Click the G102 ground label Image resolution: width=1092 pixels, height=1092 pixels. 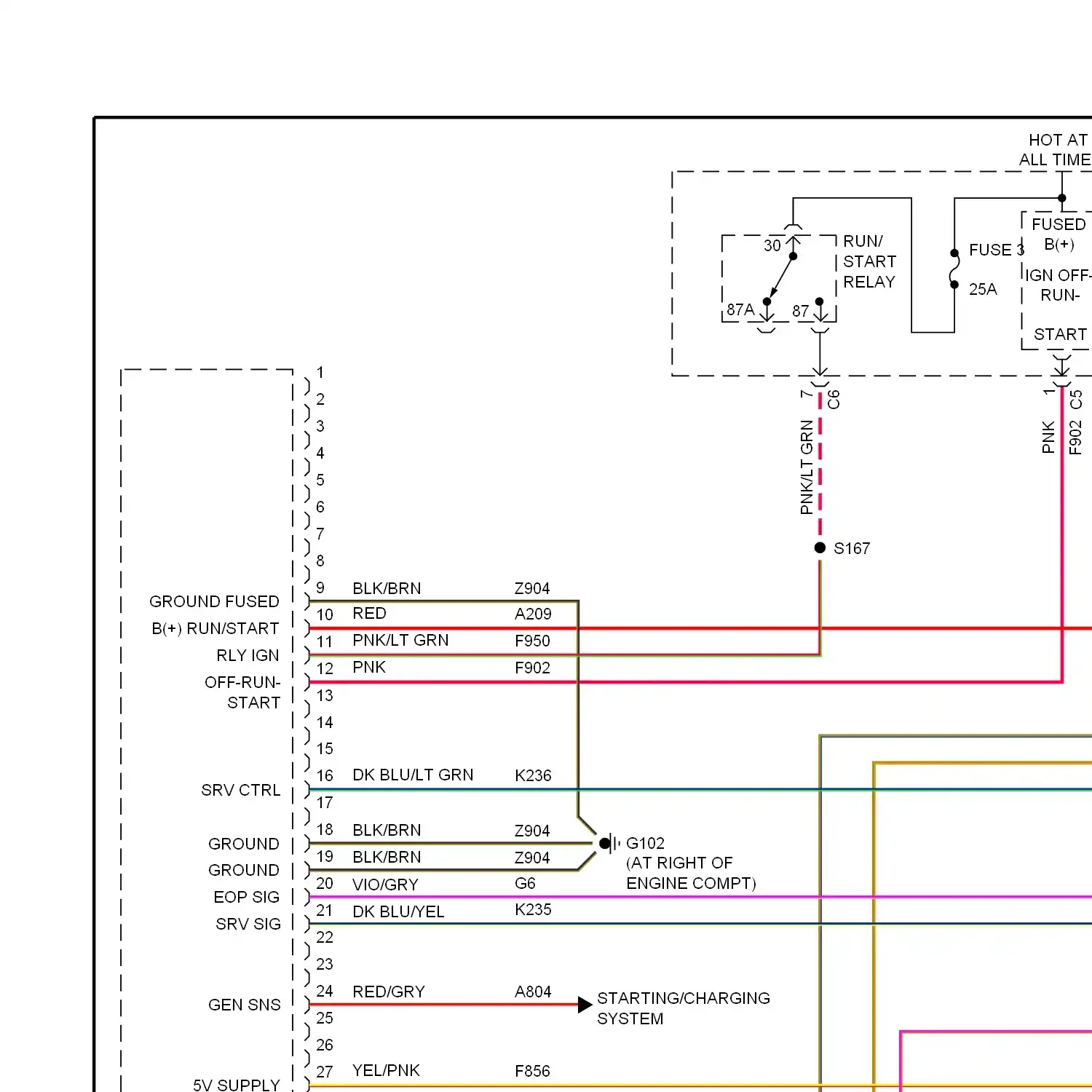(645, 843)
